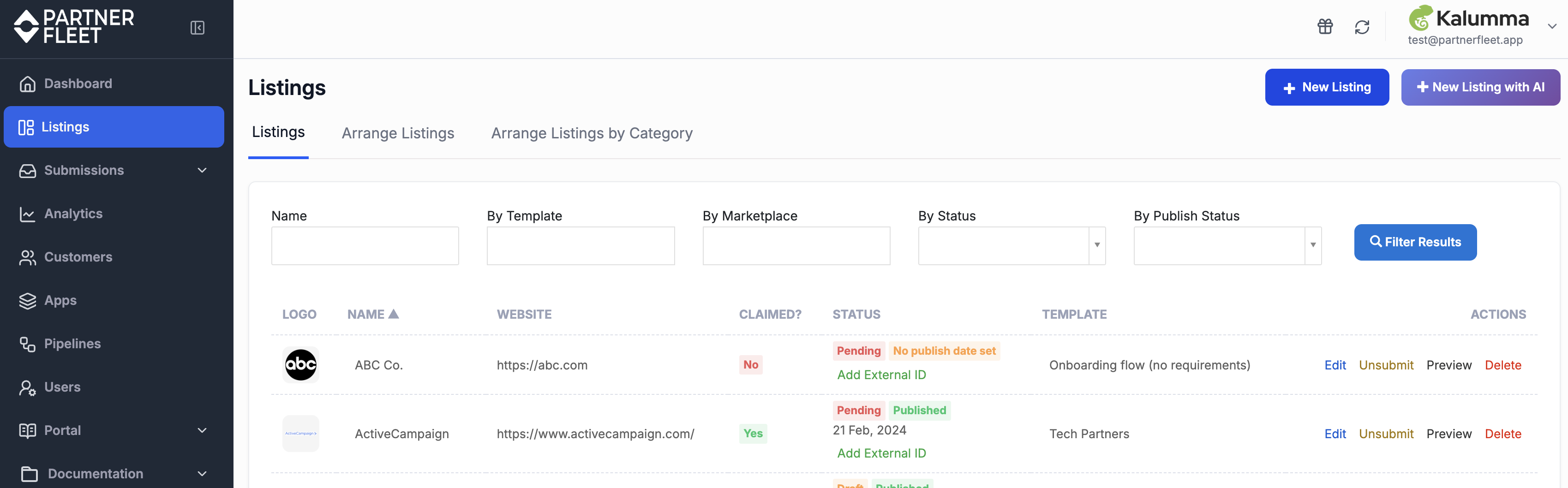Click the ABC Co. name cell
This screenshot has width=1568, height=488.
click(x=378, y=365)
